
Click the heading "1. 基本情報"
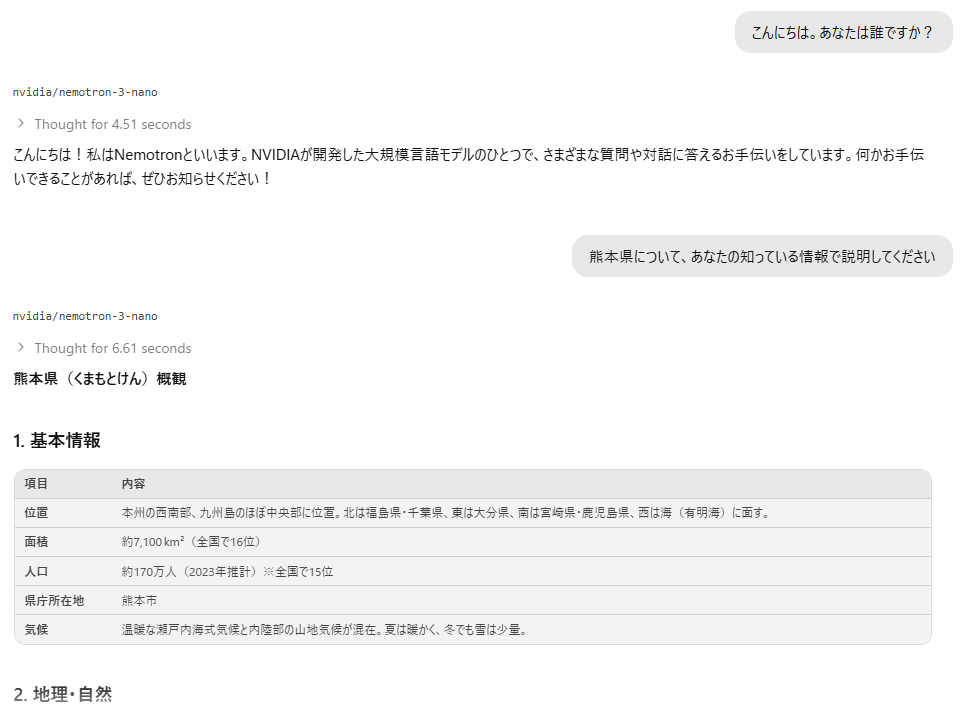[x=57, y=441]
